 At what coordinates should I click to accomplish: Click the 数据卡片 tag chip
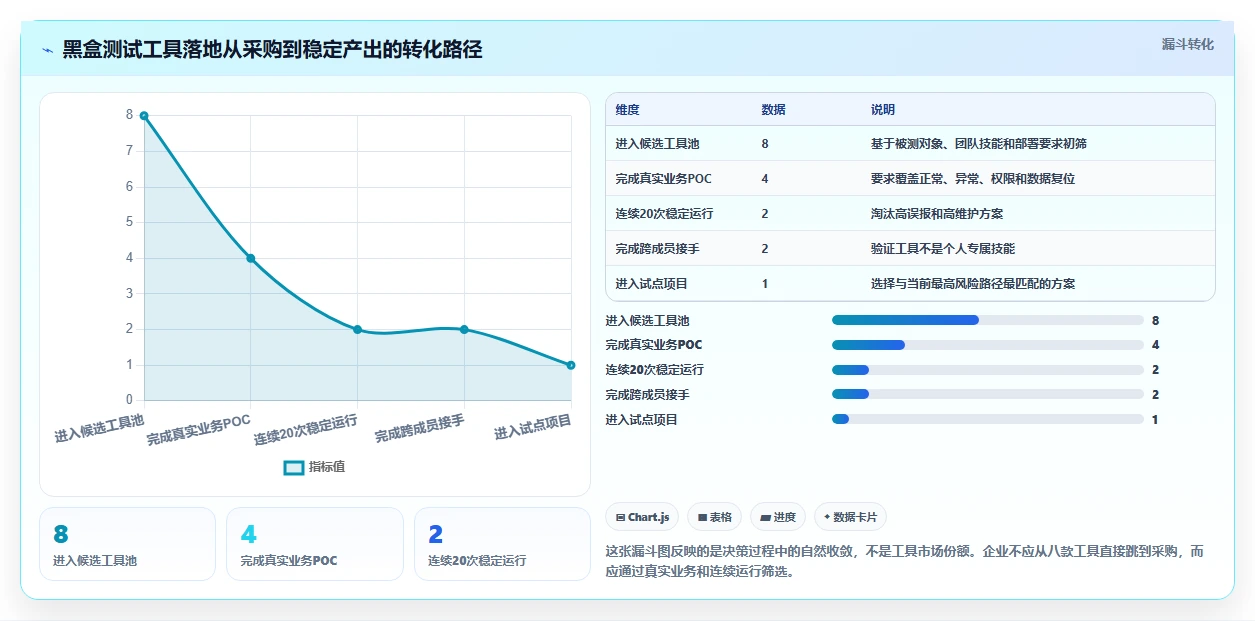pos(850,517)
